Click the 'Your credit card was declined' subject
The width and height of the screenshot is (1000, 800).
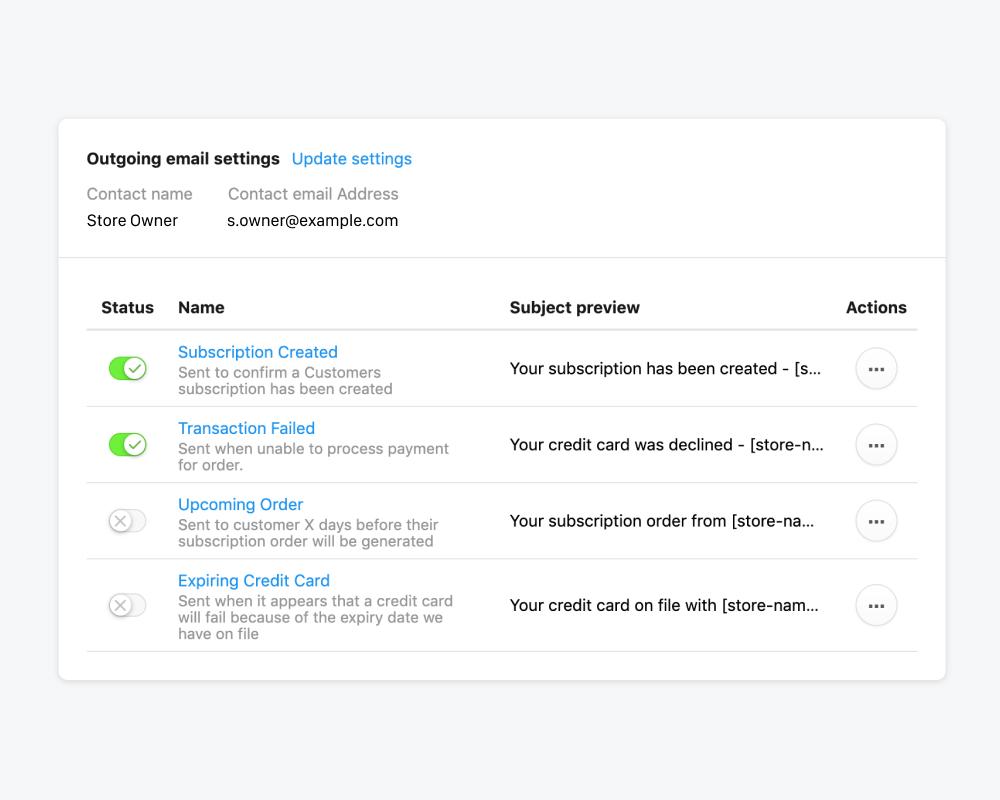click(666, 445)
